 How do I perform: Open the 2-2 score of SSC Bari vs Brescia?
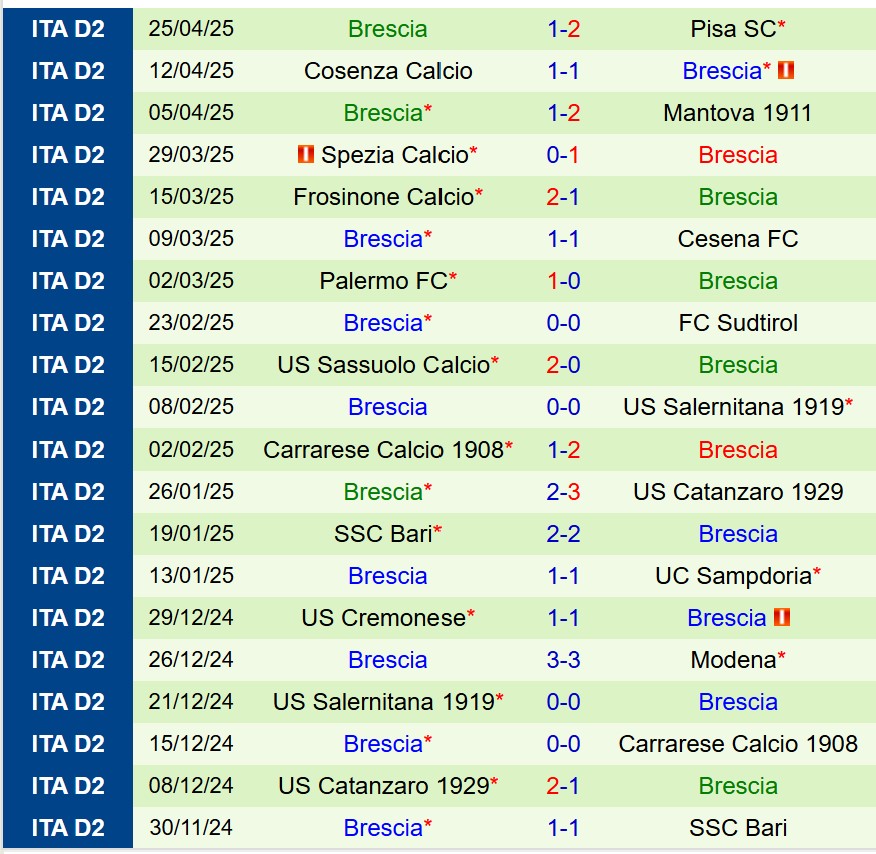pyautogui.click(x=563, y=534)
